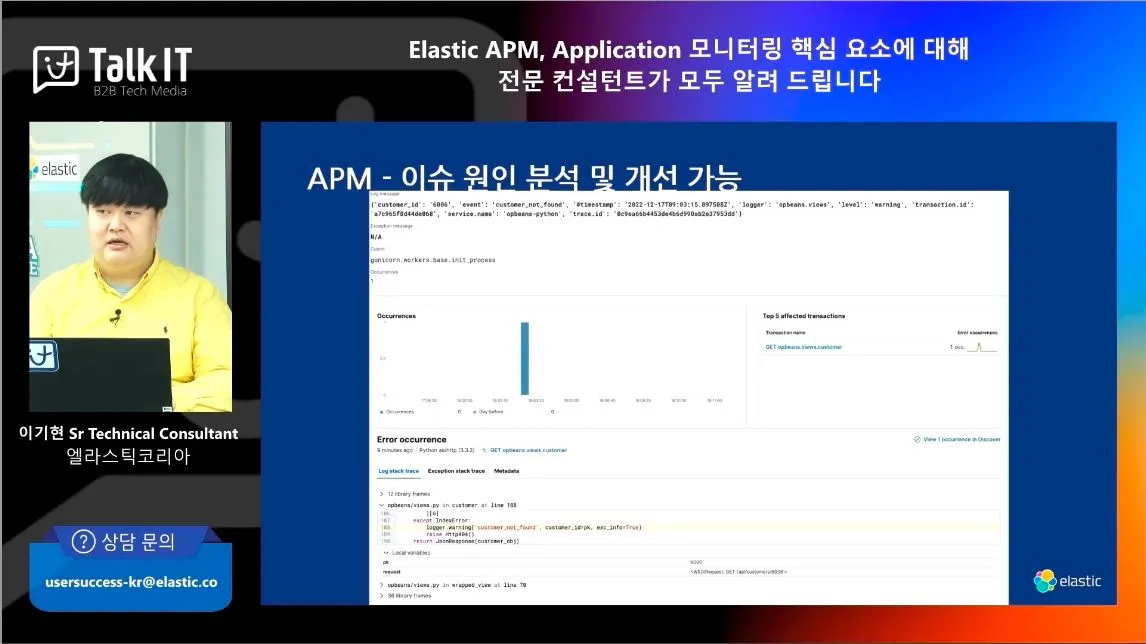Click the 'B2B Tech Media' tagline
Image resolution: width=1146 pixels, height=644 pixels.
[x=140, y=91]
